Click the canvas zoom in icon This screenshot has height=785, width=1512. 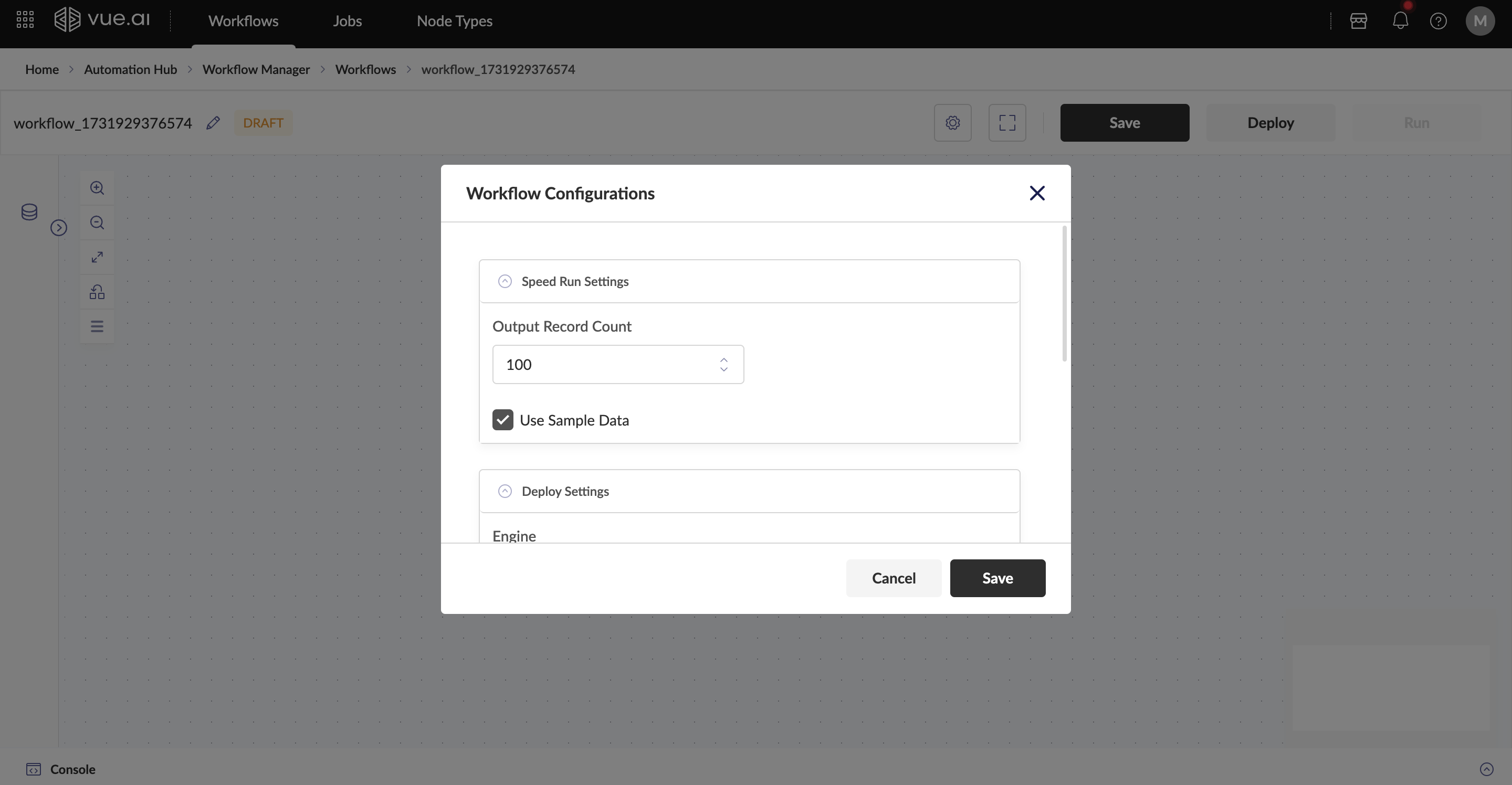[x=97, y=188]
